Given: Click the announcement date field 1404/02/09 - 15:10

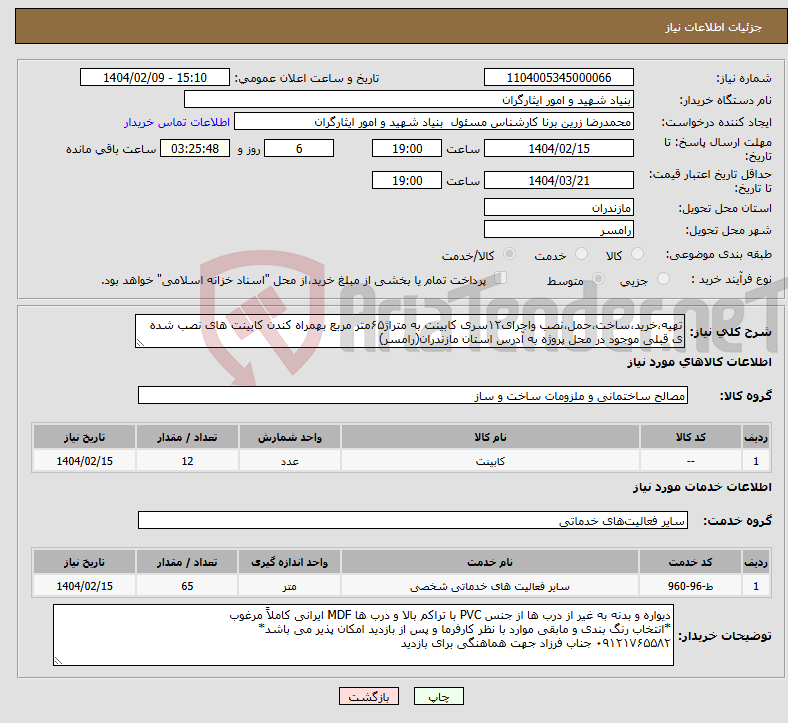Looking at the screenshot, I should 155,78.
